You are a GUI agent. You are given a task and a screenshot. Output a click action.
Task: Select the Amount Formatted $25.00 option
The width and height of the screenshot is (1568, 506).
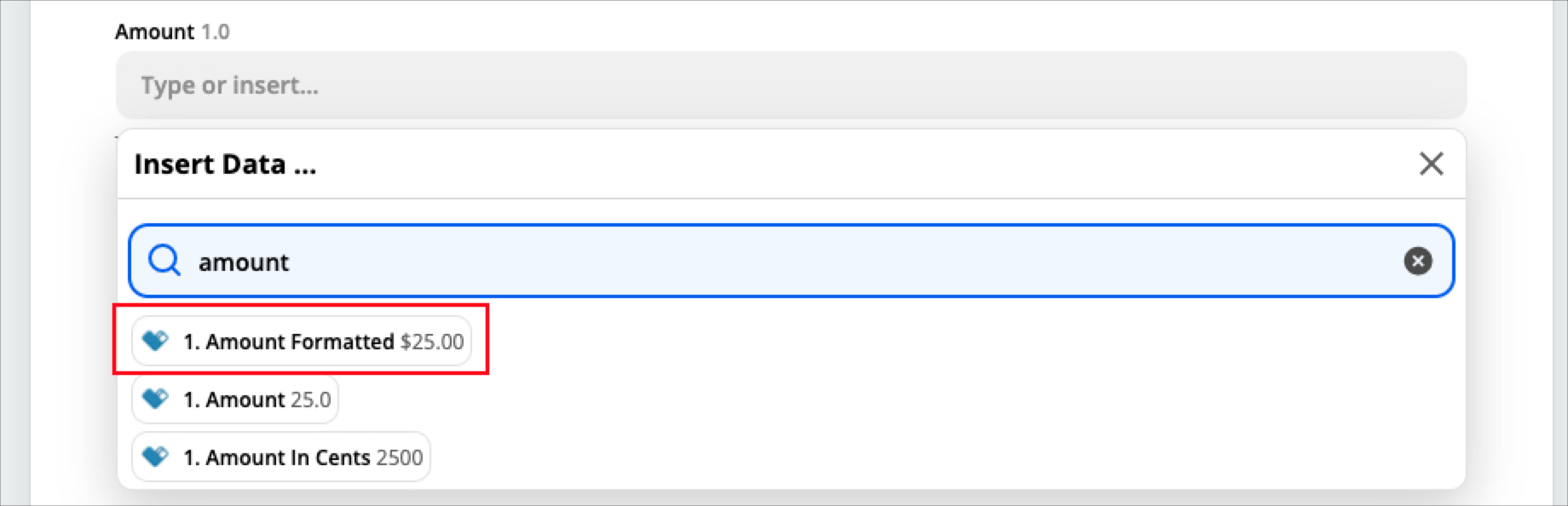302,342
